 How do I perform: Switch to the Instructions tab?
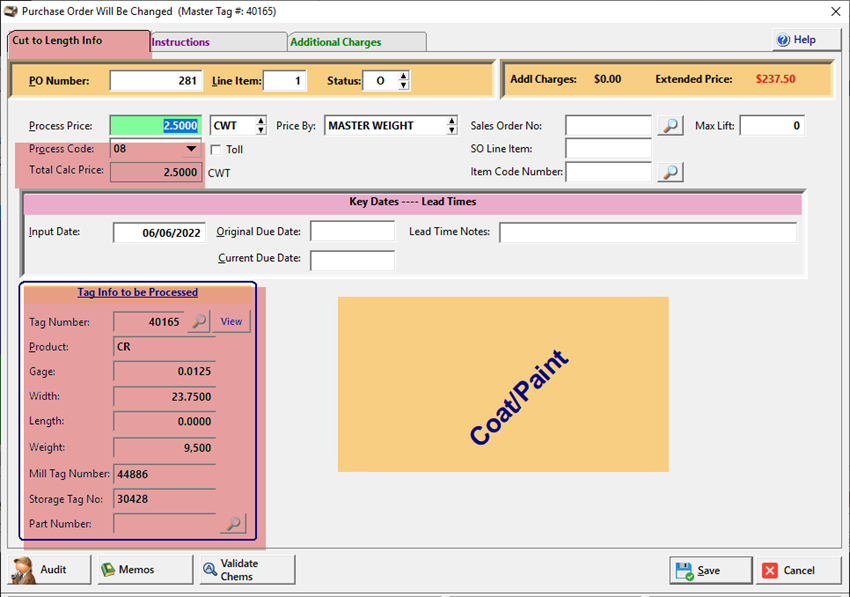coord(218,42)
